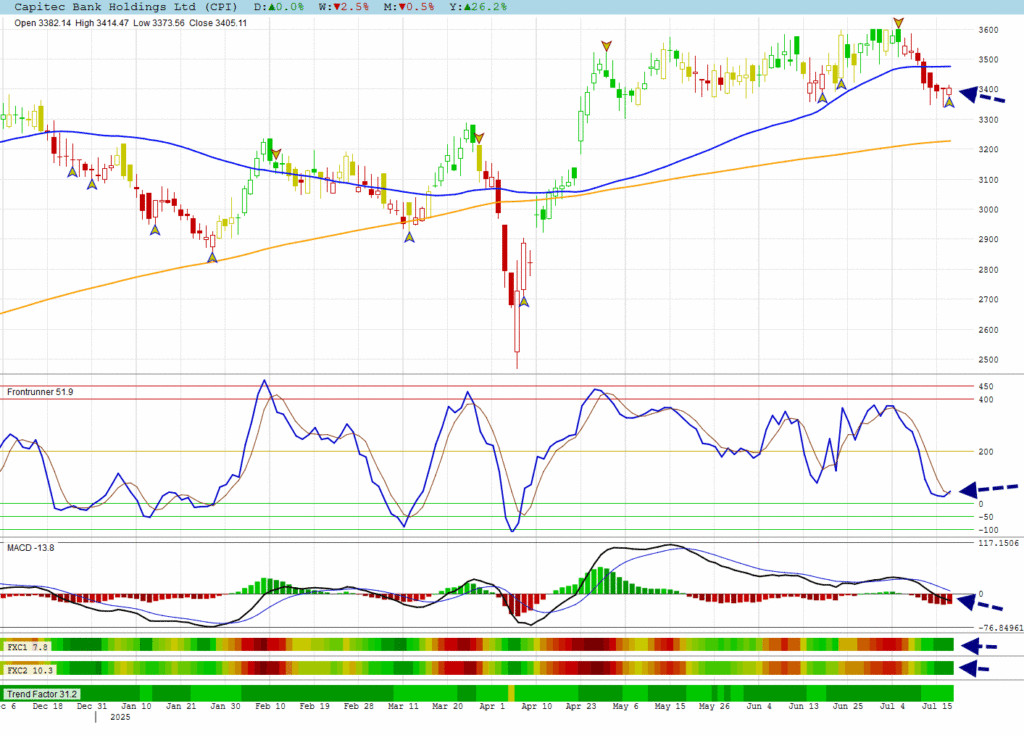The height and width of the screenshot is (735, 1024).
Task: Click the 2500 price axis label
Action: [x=988, y=360]
